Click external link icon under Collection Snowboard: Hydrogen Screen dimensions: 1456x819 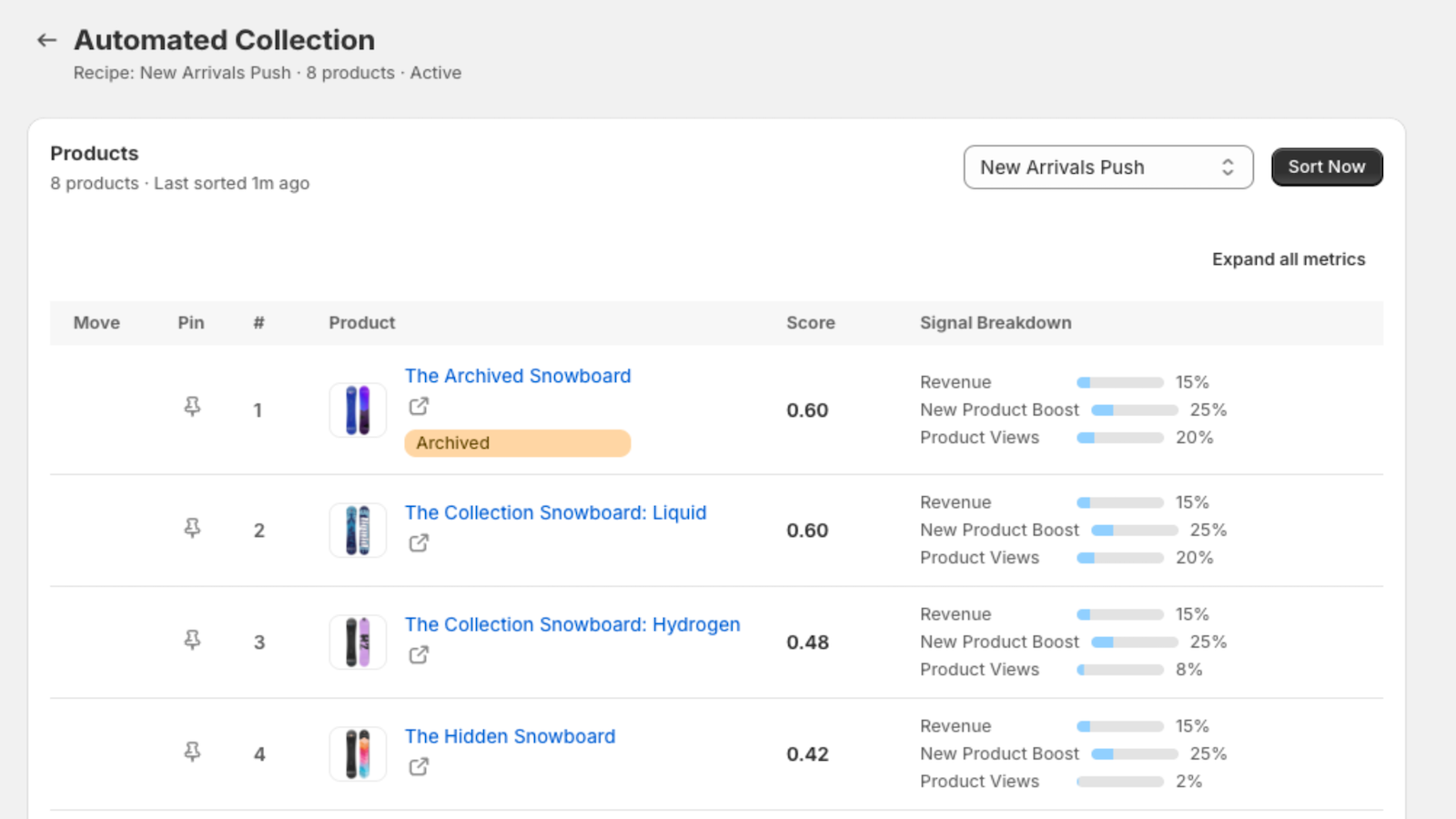419,655
